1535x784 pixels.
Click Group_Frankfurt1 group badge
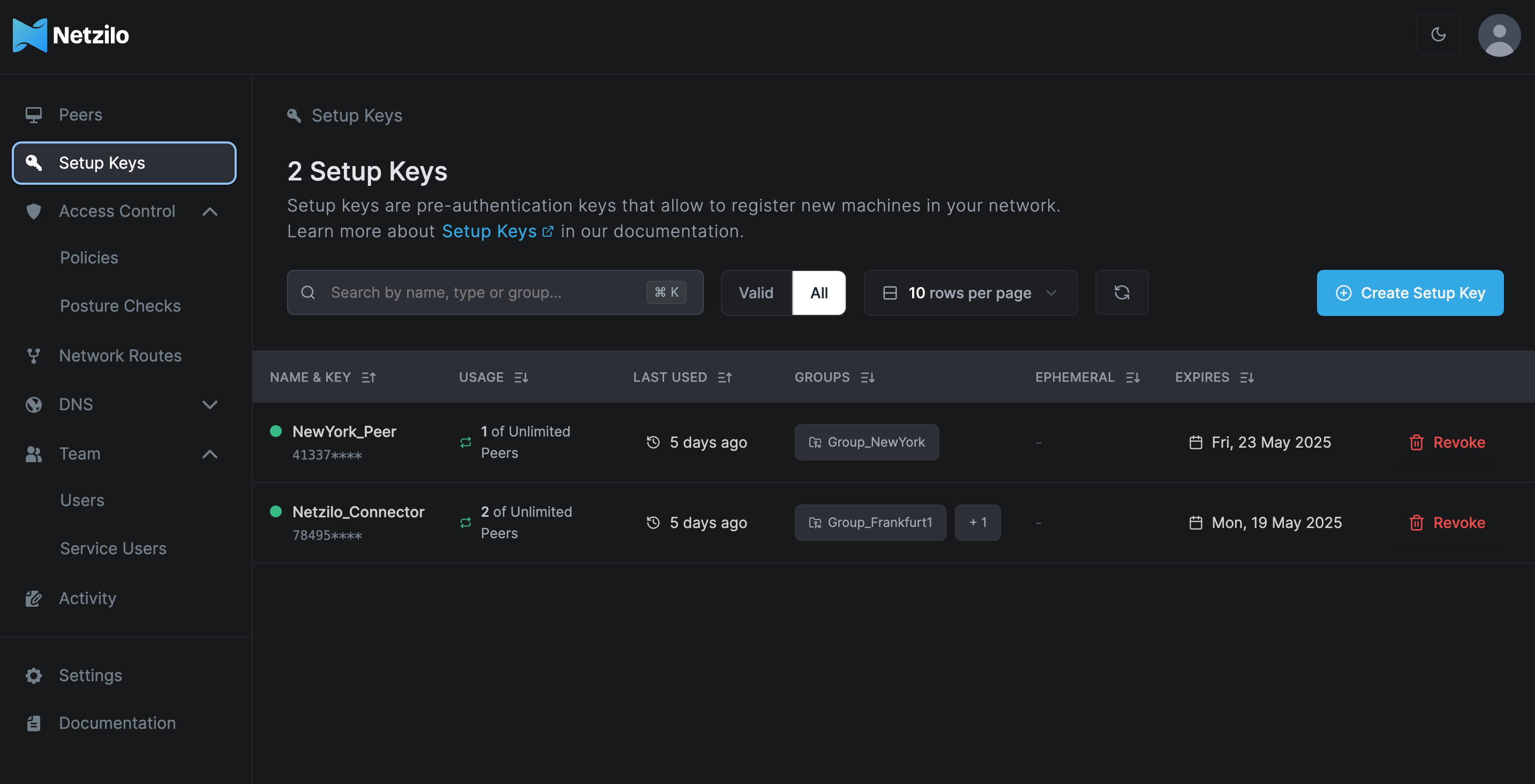click(870, 523)
